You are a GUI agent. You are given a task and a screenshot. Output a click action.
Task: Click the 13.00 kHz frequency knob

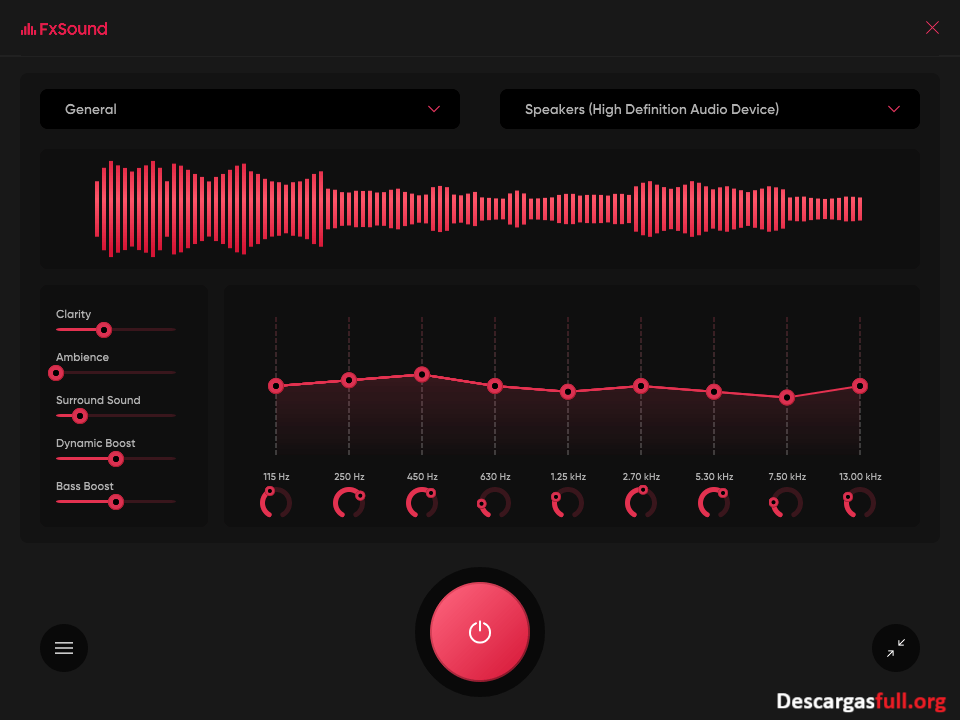coord(860,502)
